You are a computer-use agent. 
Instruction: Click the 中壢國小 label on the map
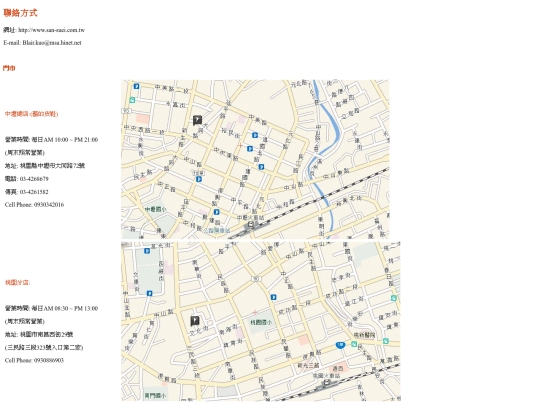(x=155, y=209)
